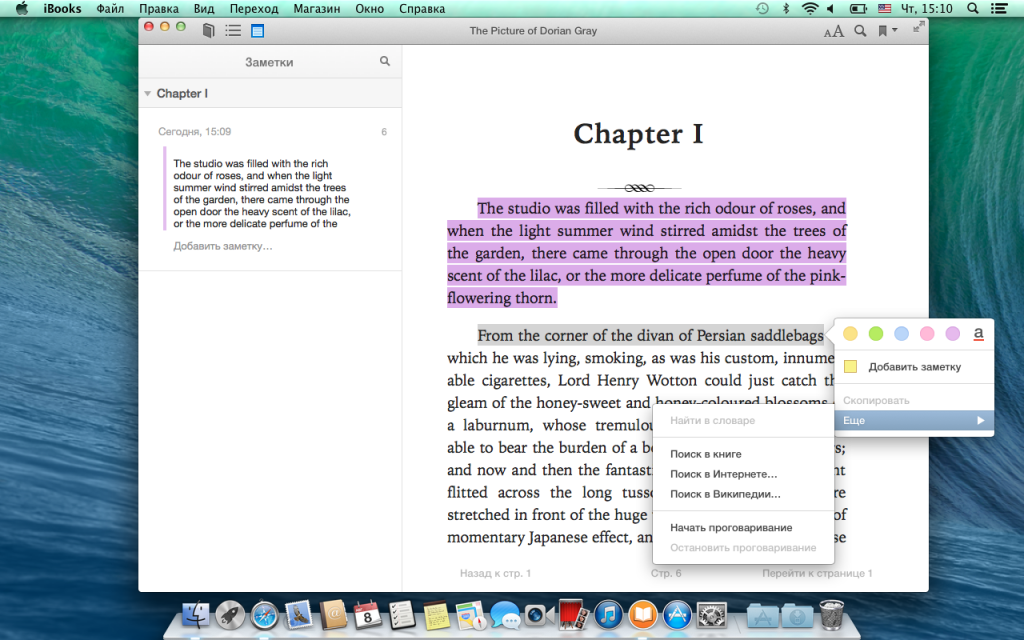Click the Chapter I heading in the page
The width and height of the screenshot is (1024, 640).
(638, 134)
